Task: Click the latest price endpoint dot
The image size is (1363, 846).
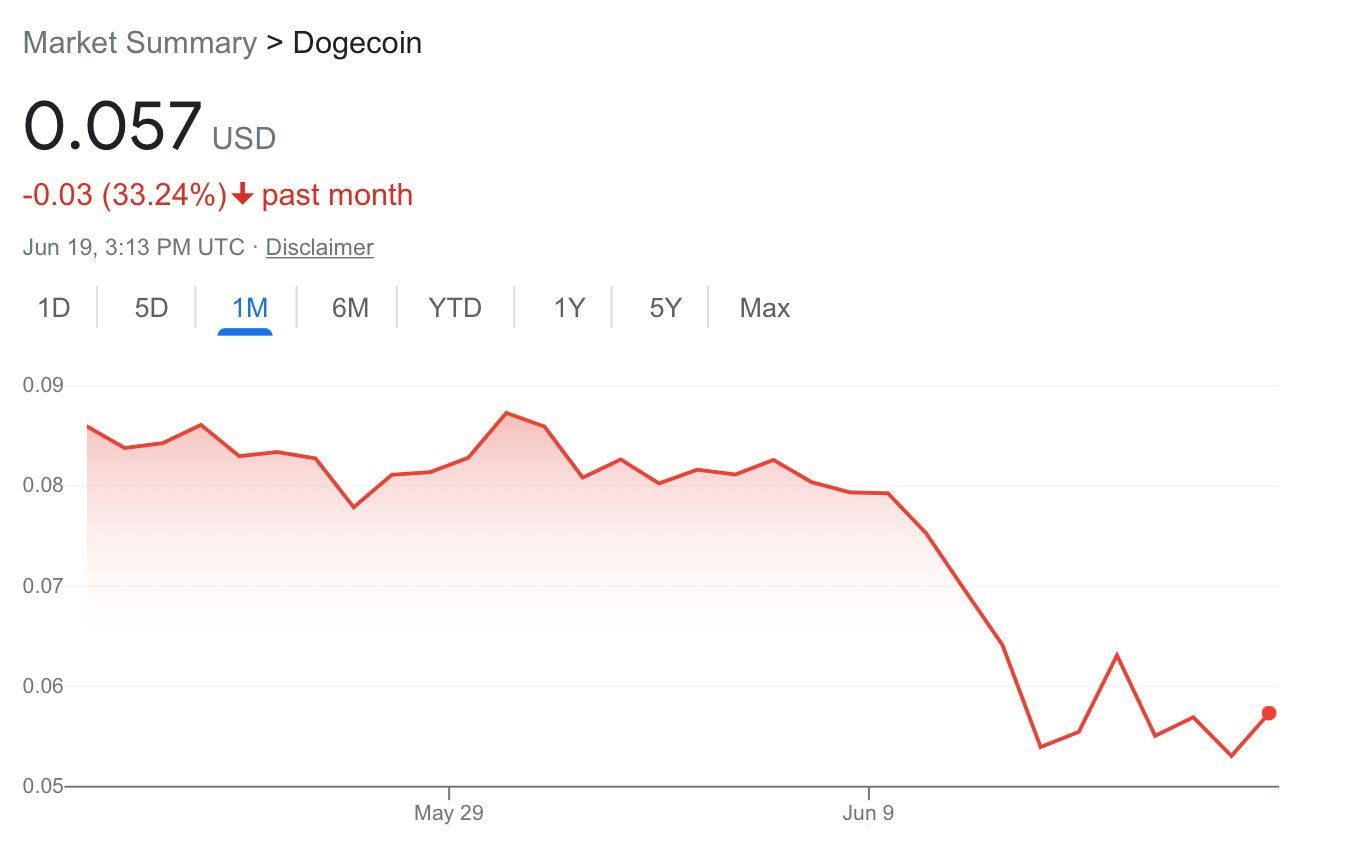Action: tap(1269, 713)
